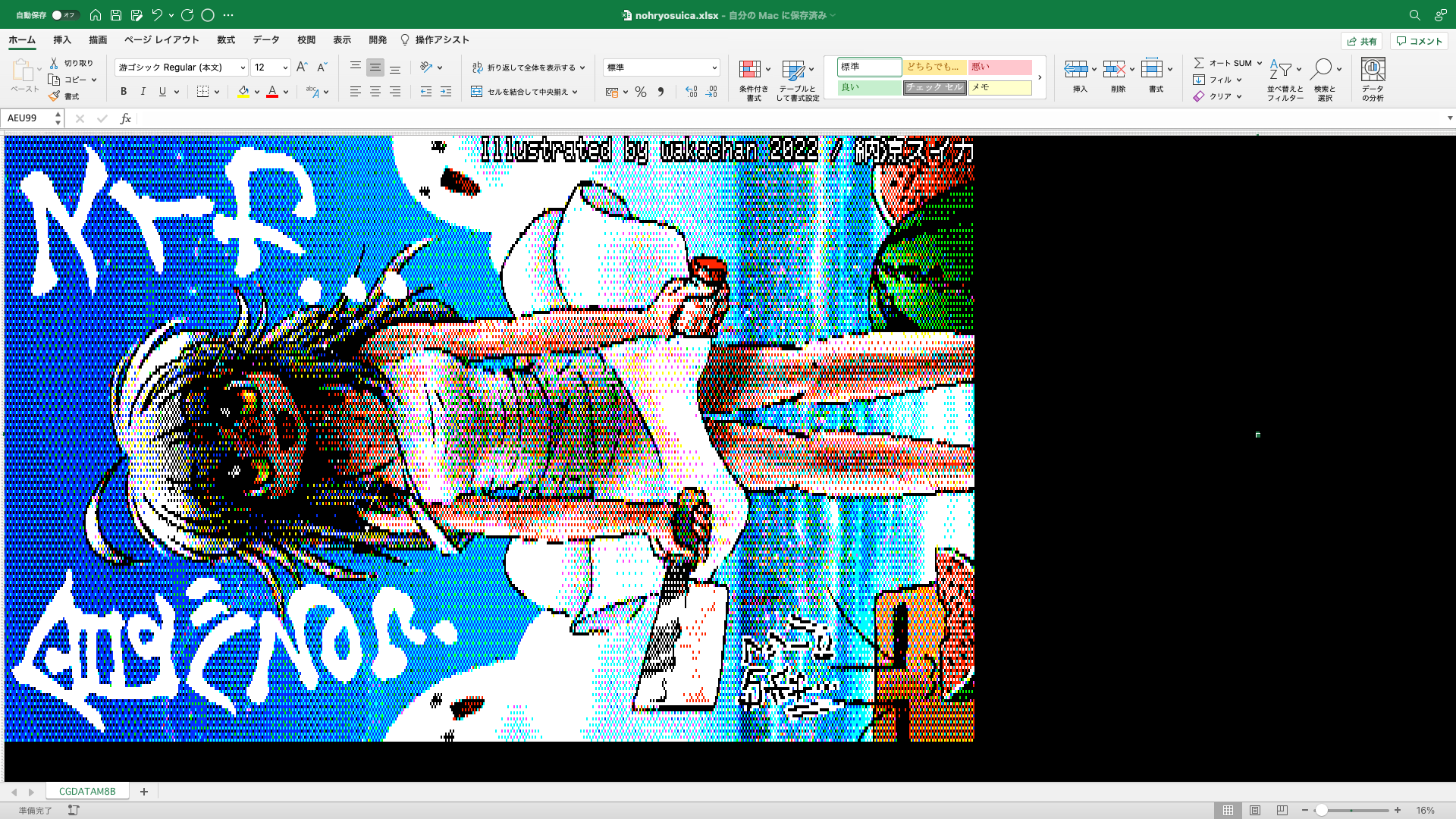Click セルを結合して中央揃え merge button
Viewport: 1456px width, 819px height.
click(525, 92)
